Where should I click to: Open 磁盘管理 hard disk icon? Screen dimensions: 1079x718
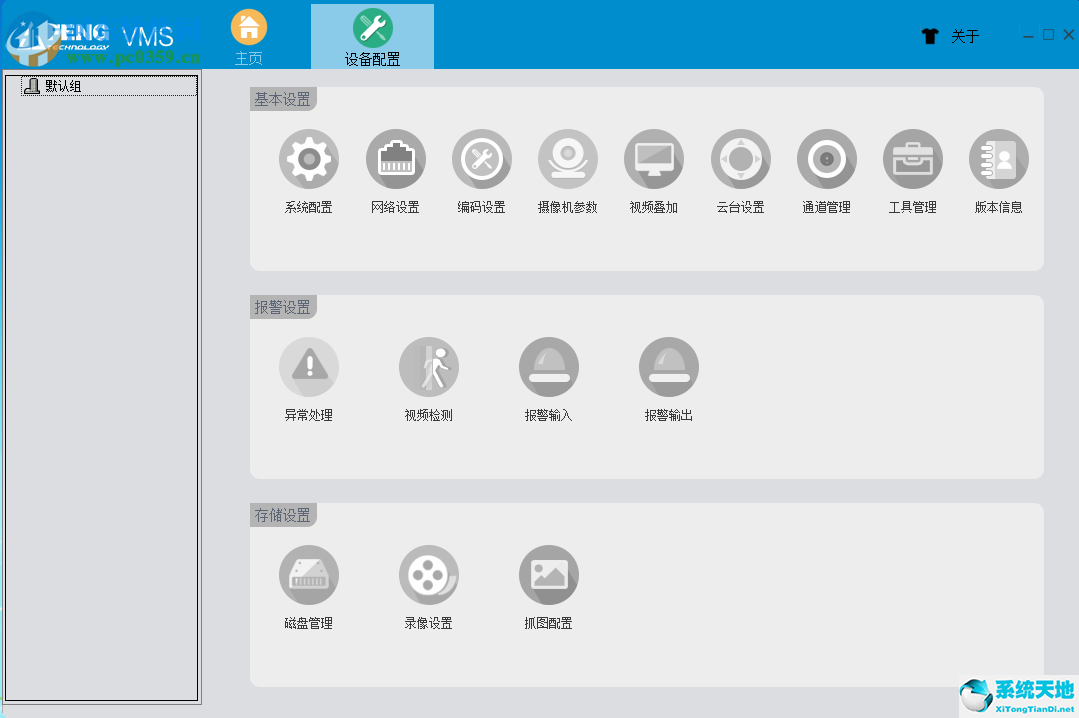(x=309, y=575)
